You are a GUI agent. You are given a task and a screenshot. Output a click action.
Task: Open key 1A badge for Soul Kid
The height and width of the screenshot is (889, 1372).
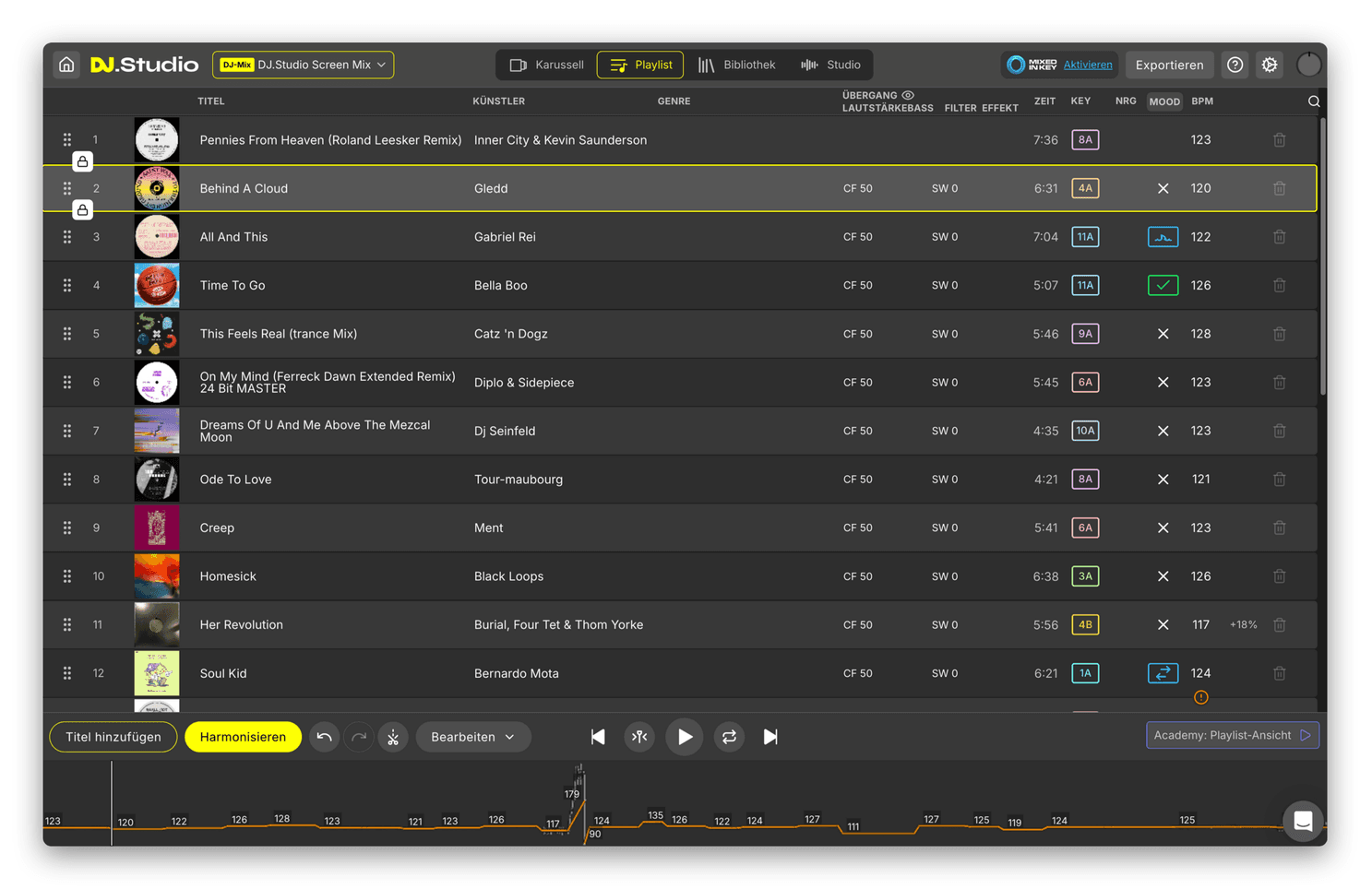tap(1085, 673)
